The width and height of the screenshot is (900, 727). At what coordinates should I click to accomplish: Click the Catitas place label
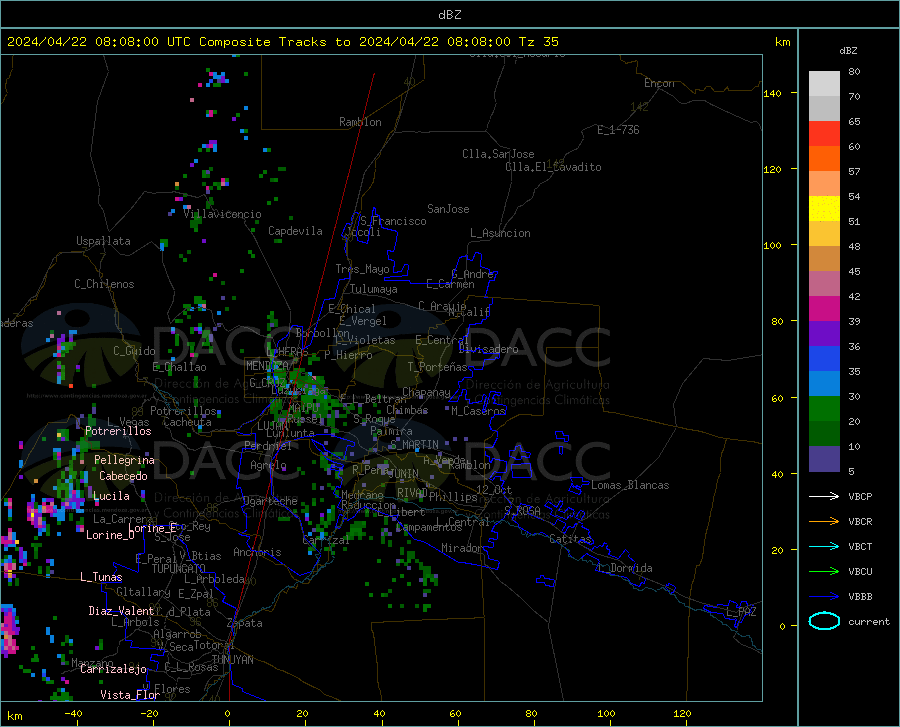click(x=571, y=539)
